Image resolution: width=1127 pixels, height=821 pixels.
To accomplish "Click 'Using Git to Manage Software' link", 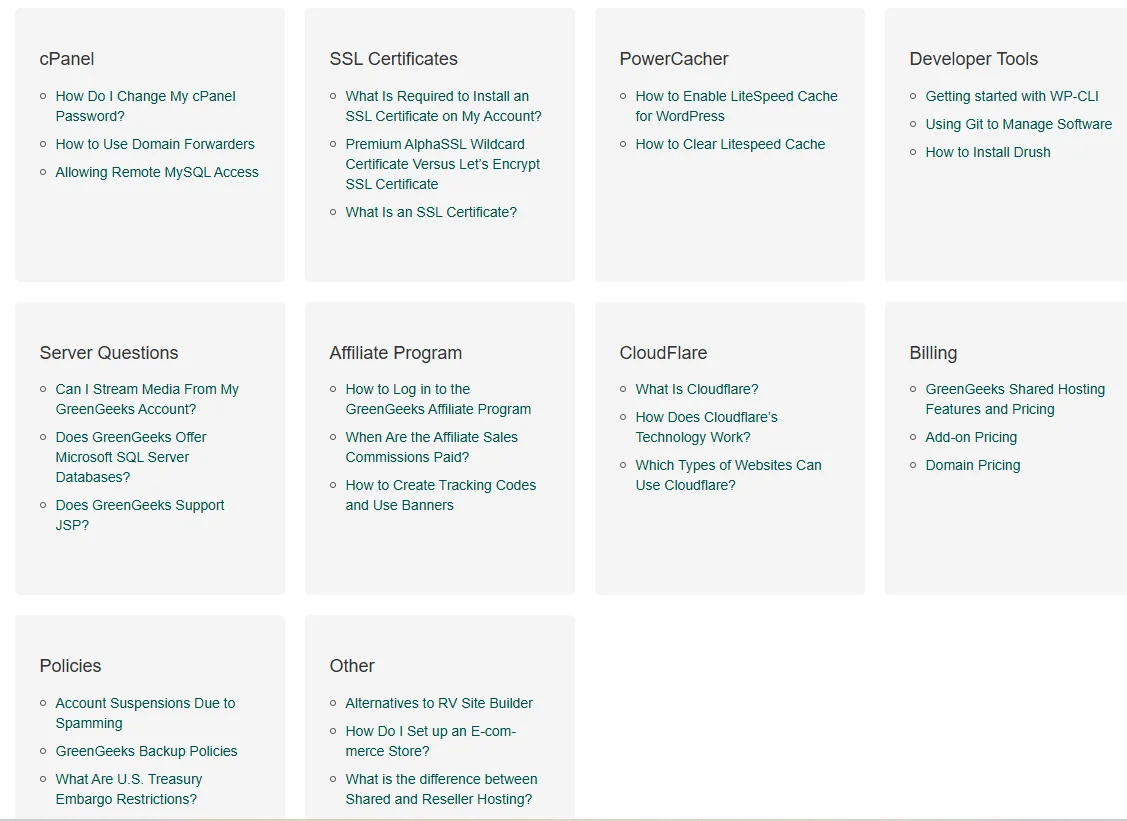I will coord(1018,124).
